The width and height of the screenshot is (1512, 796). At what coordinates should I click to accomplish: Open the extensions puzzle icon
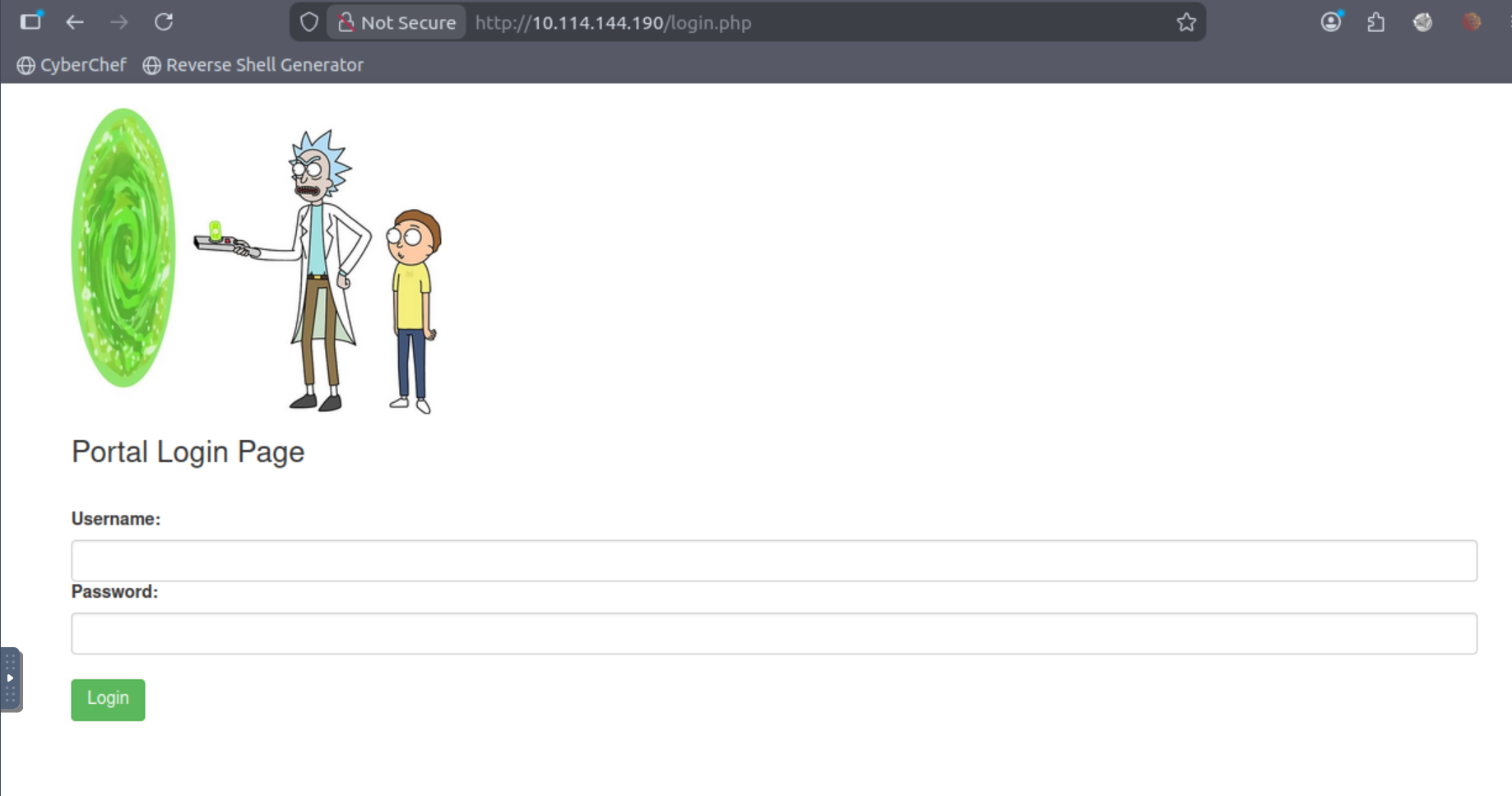point(1376,22)
